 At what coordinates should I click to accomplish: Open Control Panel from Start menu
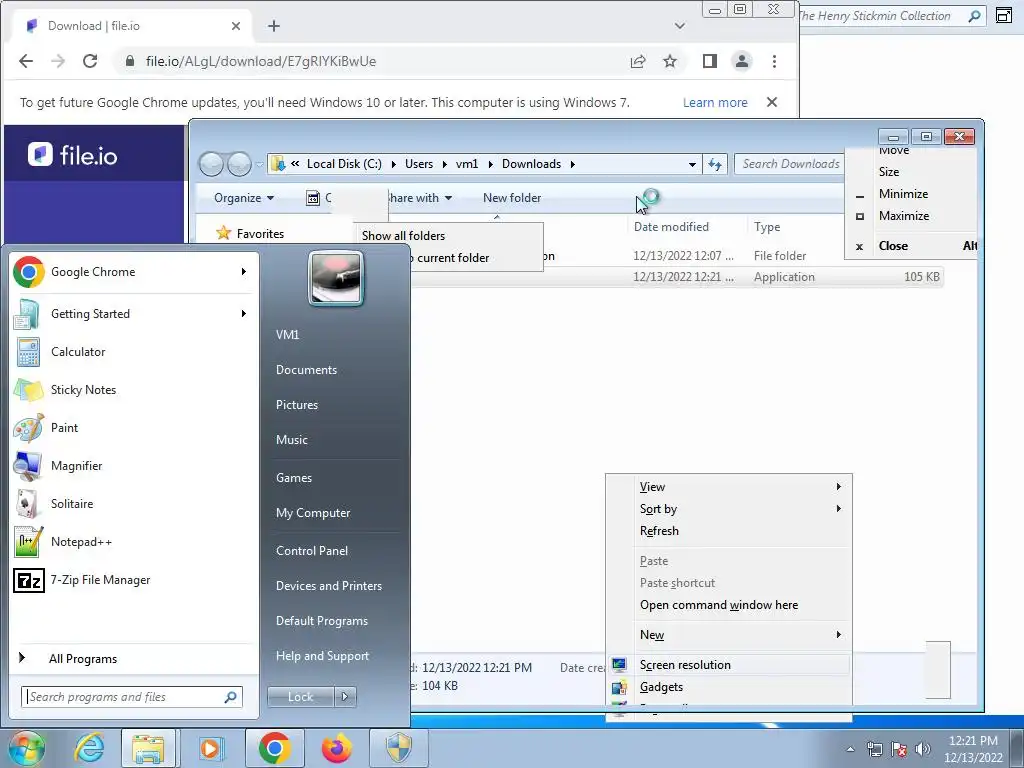(x=312, y=551)
